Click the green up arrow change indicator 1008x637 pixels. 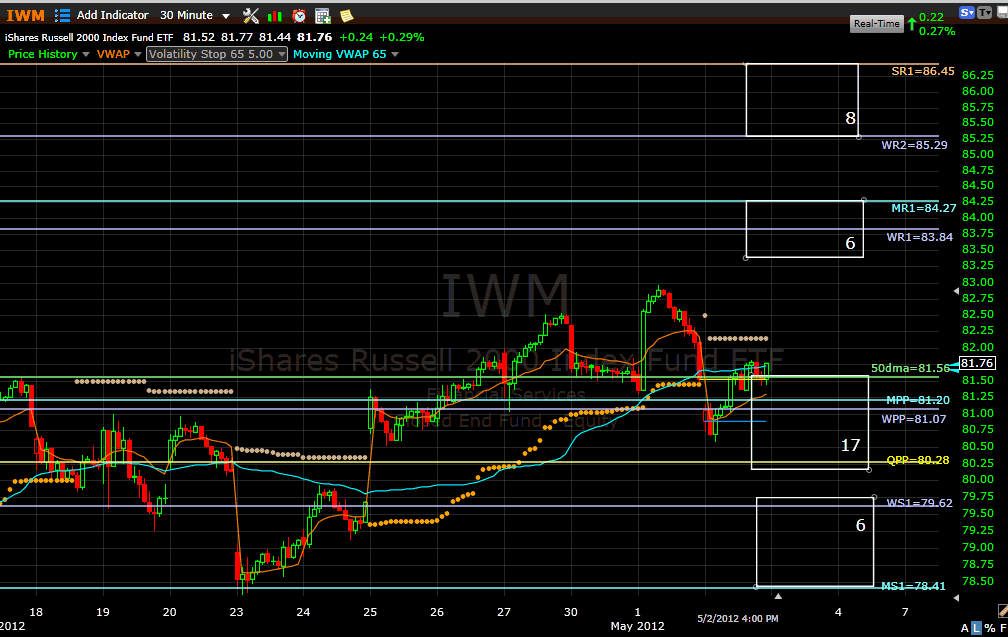point(912,24)
